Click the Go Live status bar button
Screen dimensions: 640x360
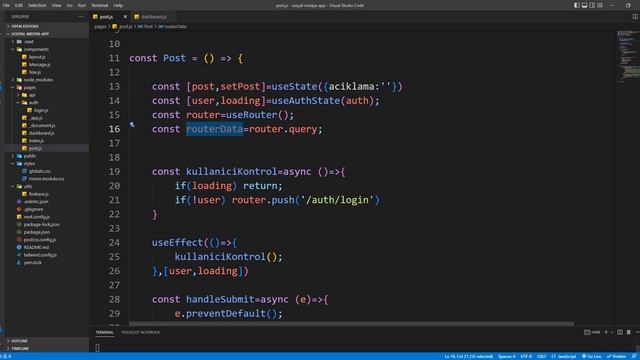[592, 356]
